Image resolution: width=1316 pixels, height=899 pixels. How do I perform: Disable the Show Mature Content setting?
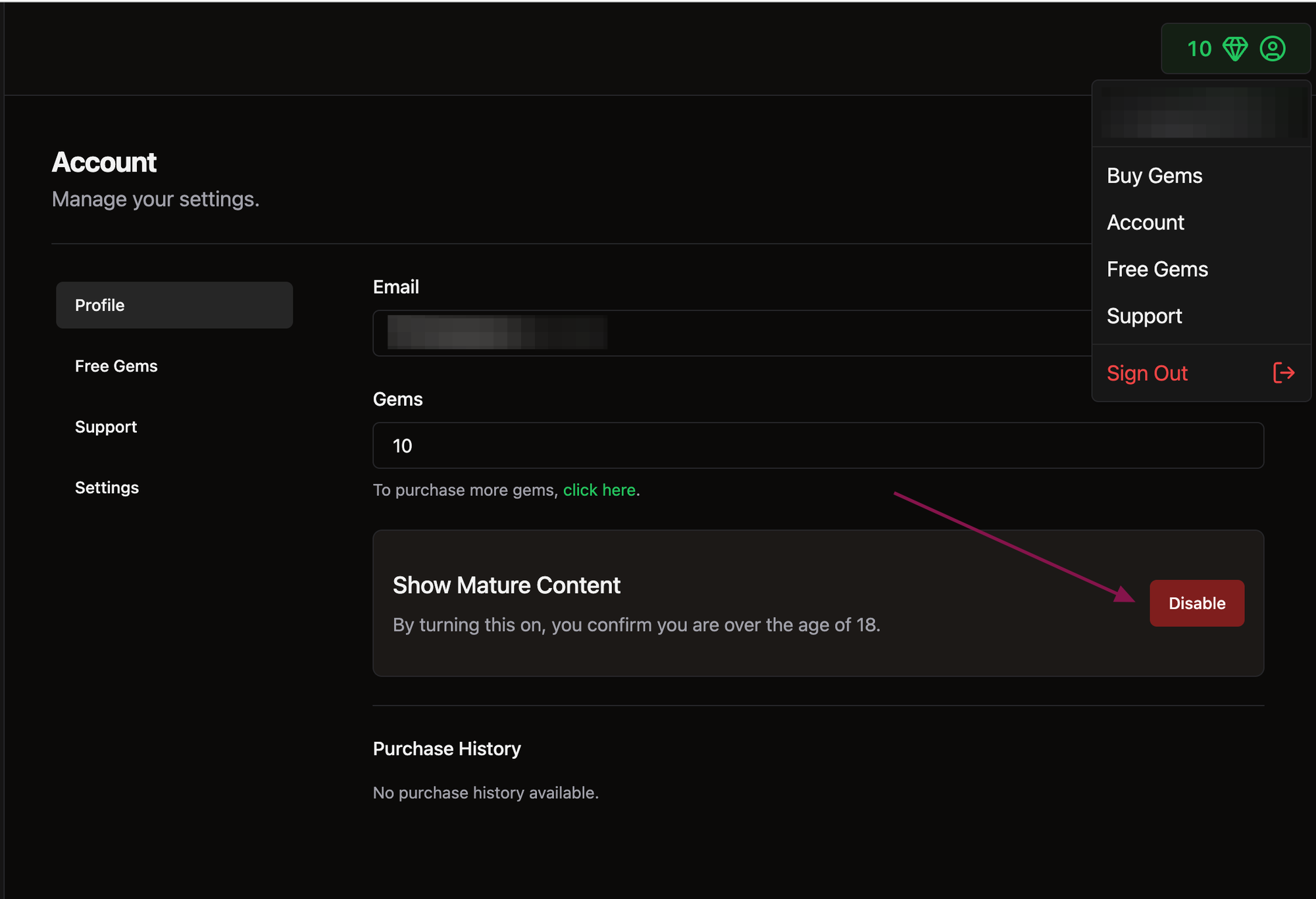coord(1196,603)
